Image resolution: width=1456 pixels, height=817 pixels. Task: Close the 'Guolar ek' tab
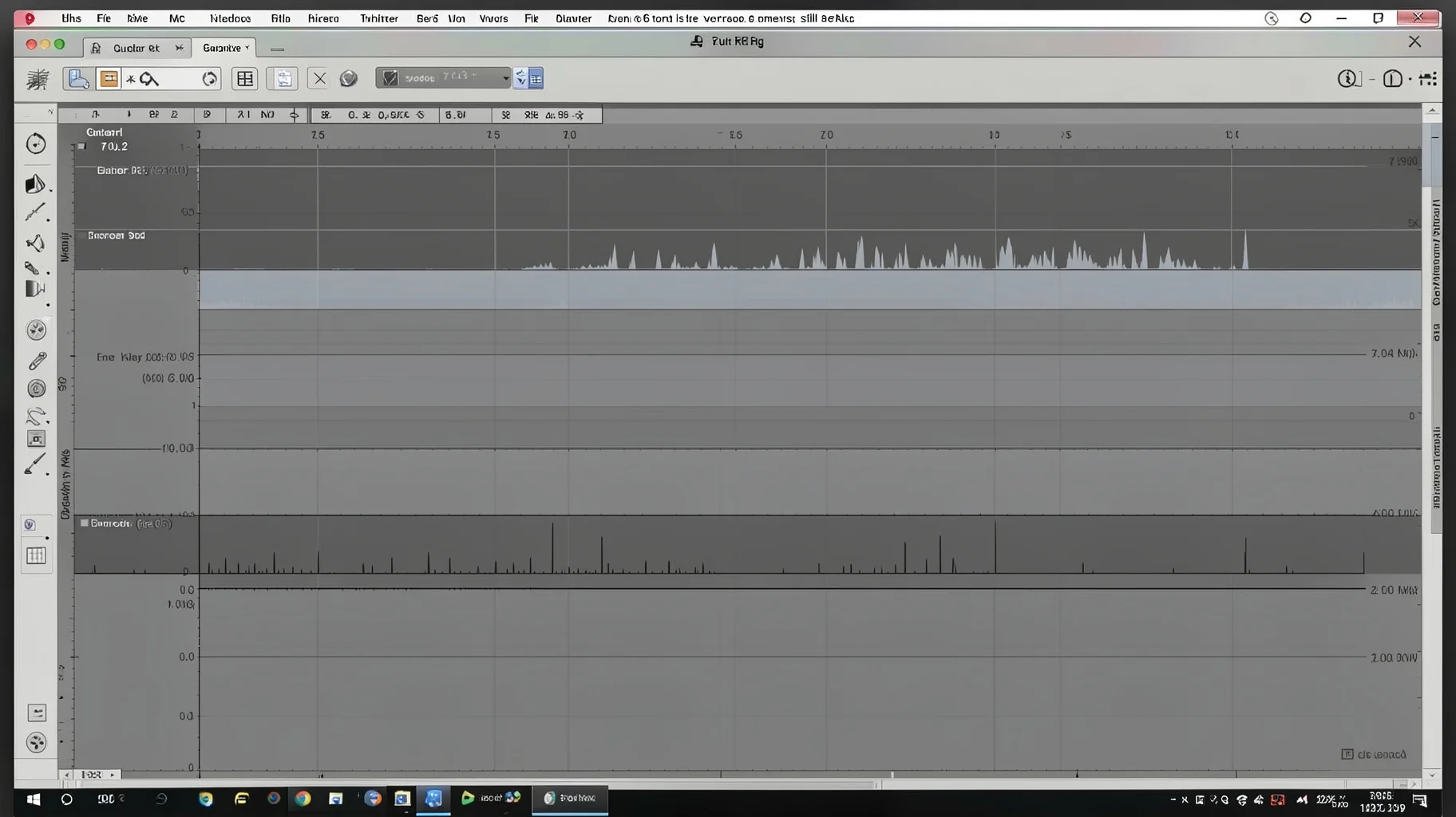(179, 48)
